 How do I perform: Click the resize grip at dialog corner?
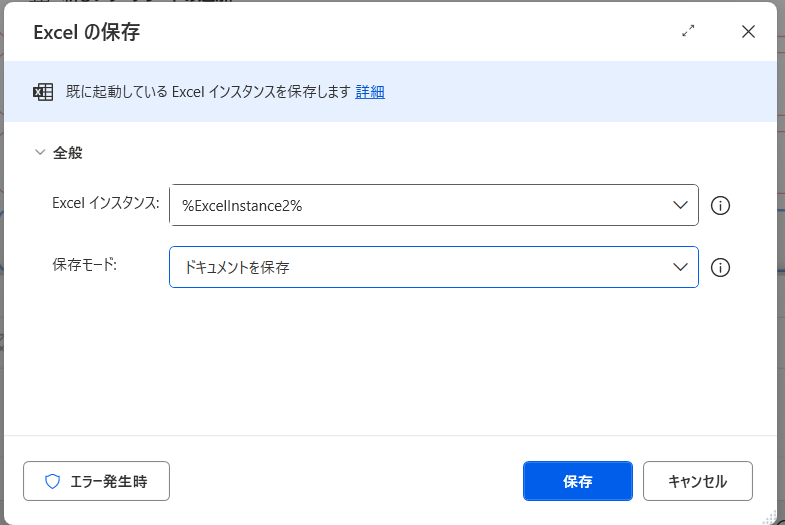pos(771,517)
